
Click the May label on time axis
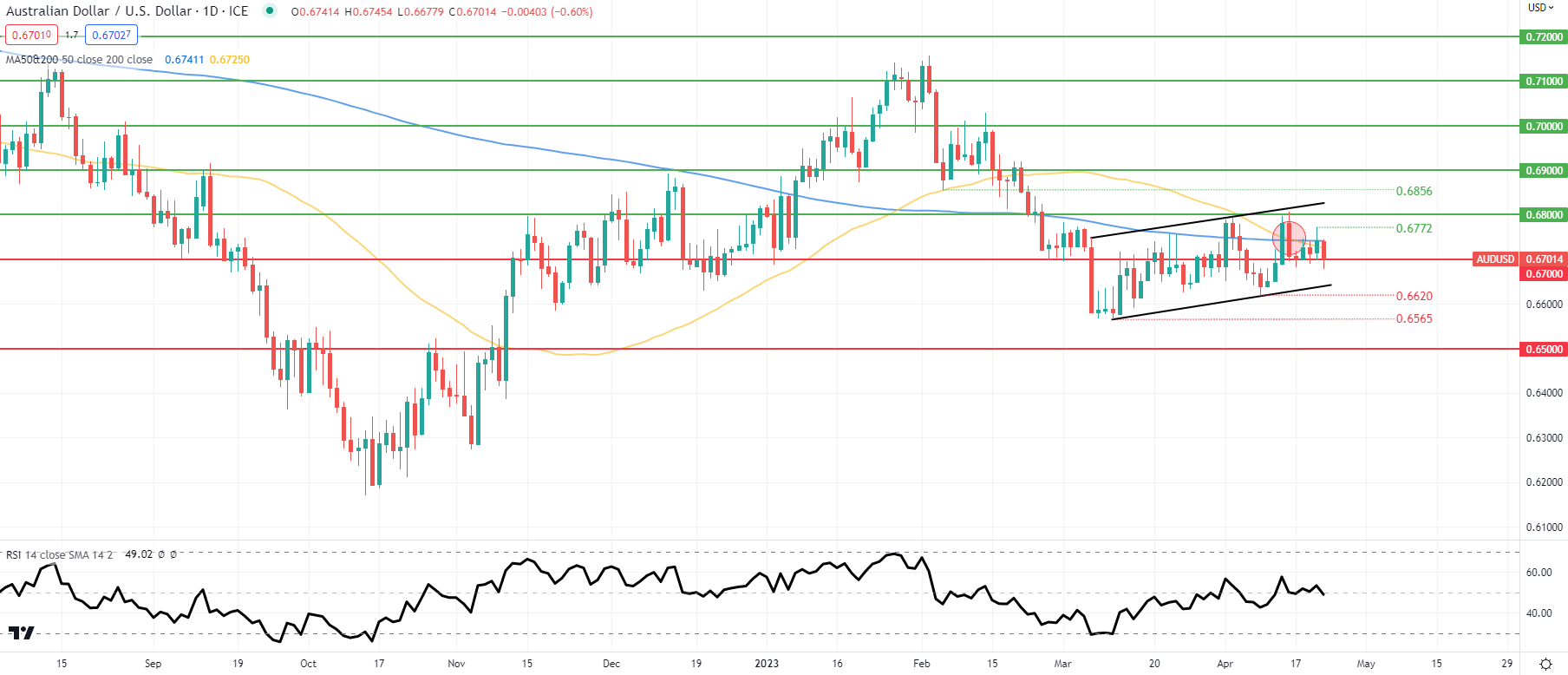pos(1366,664)
